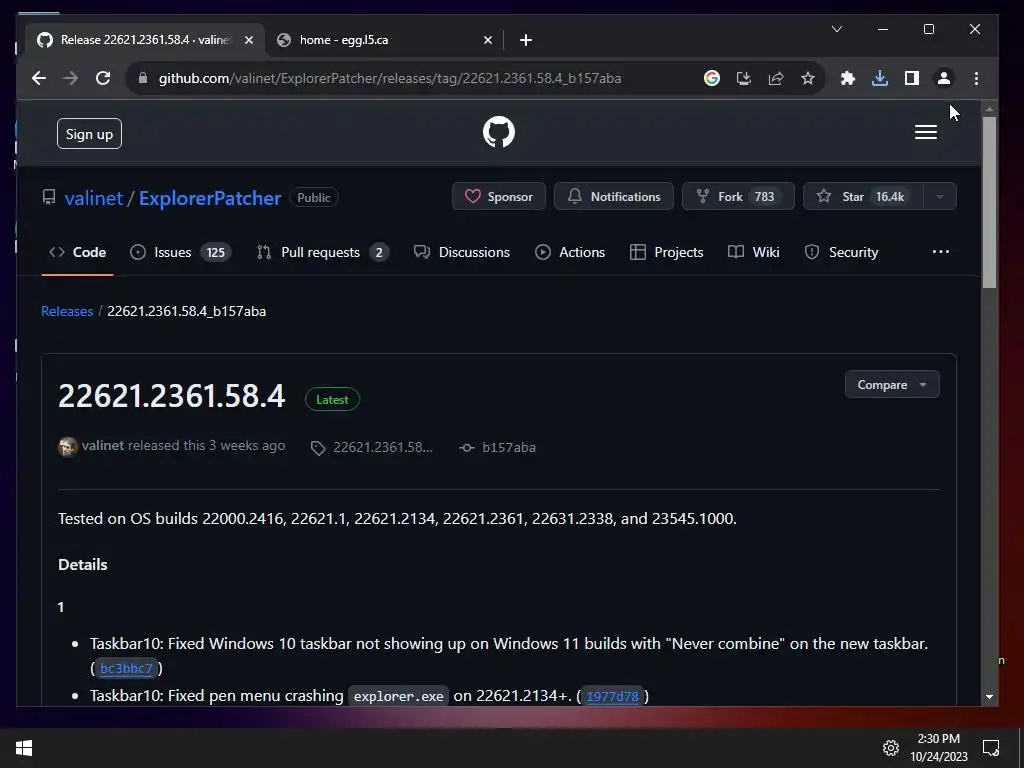Open the settings gear in system tray
Image resolution: width=1024 pixels, height=768 pixels.
coord(891,748)
